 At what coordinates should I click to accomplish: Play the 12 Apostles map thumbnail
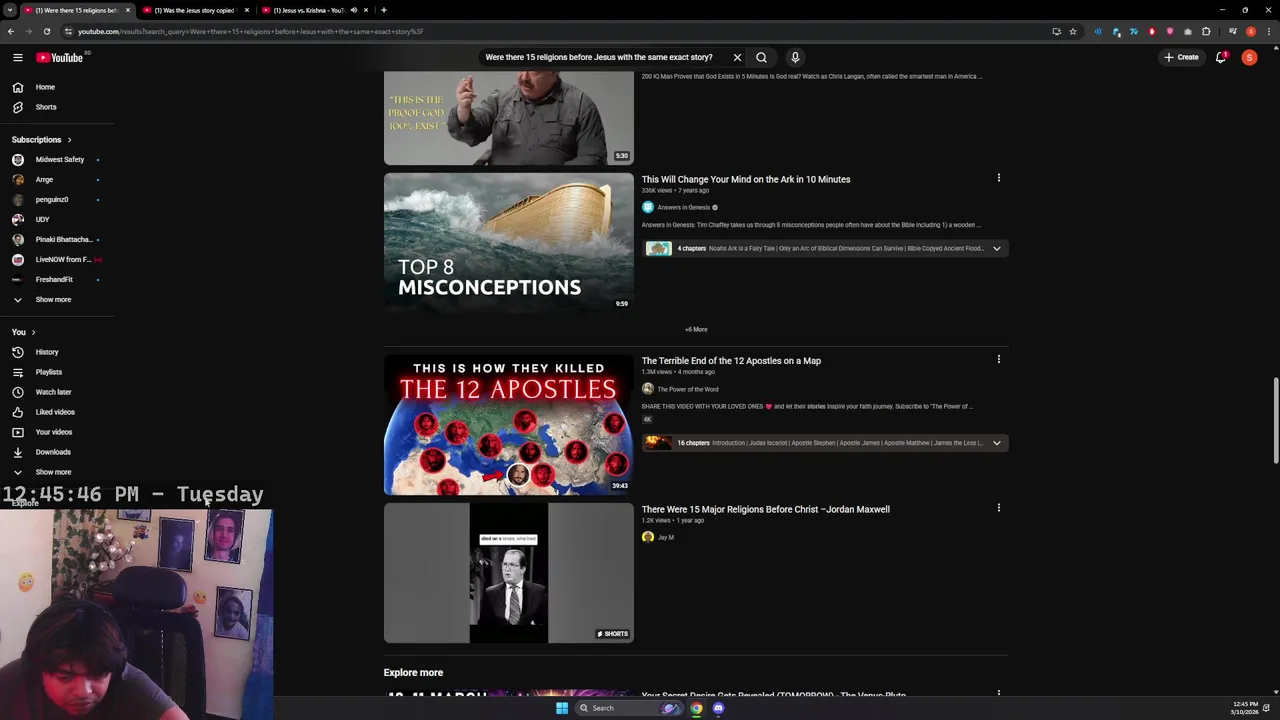(508, 425)
